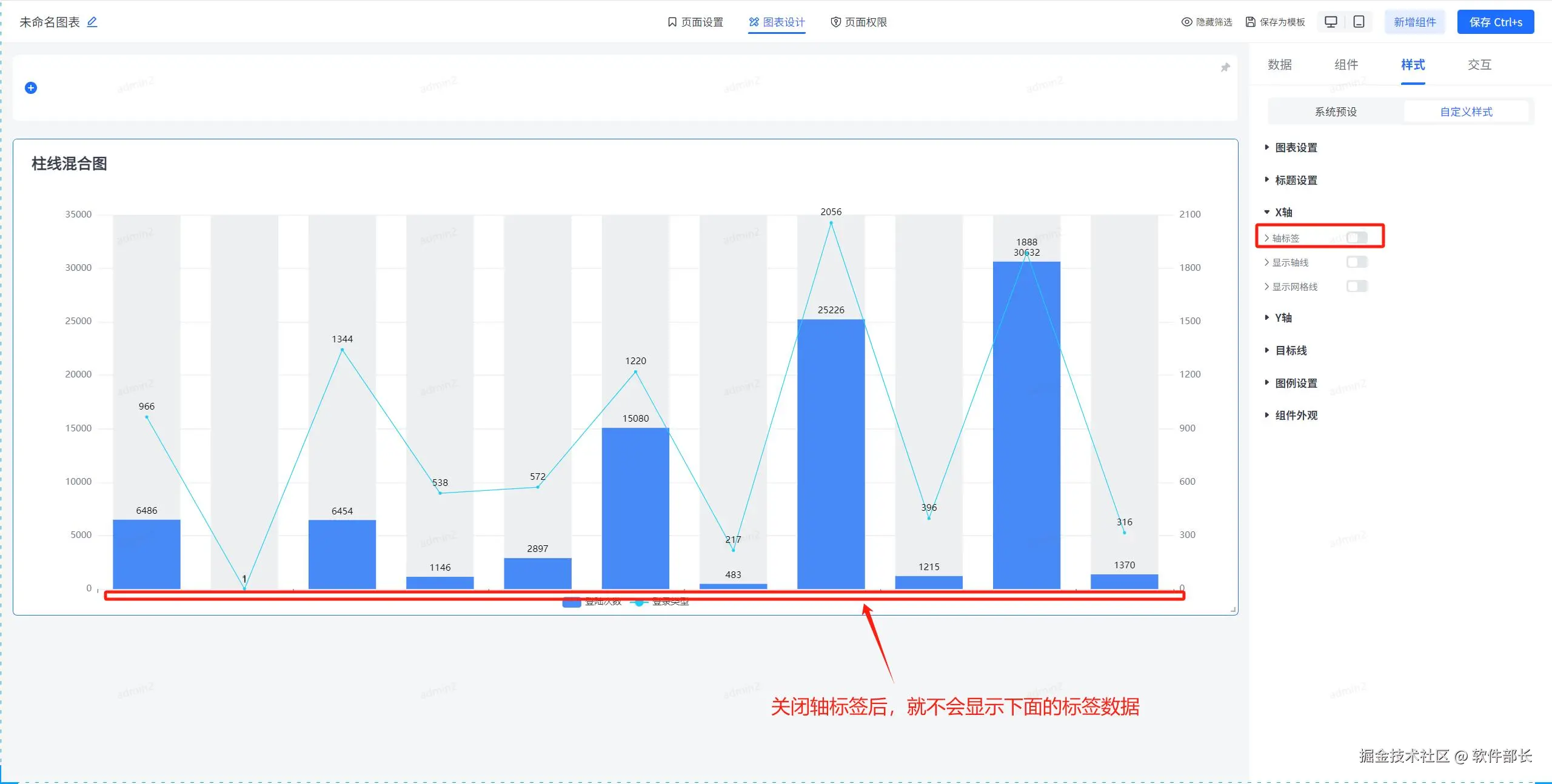Click the blue 登陆次数 legend swatch

click(572, 602)
